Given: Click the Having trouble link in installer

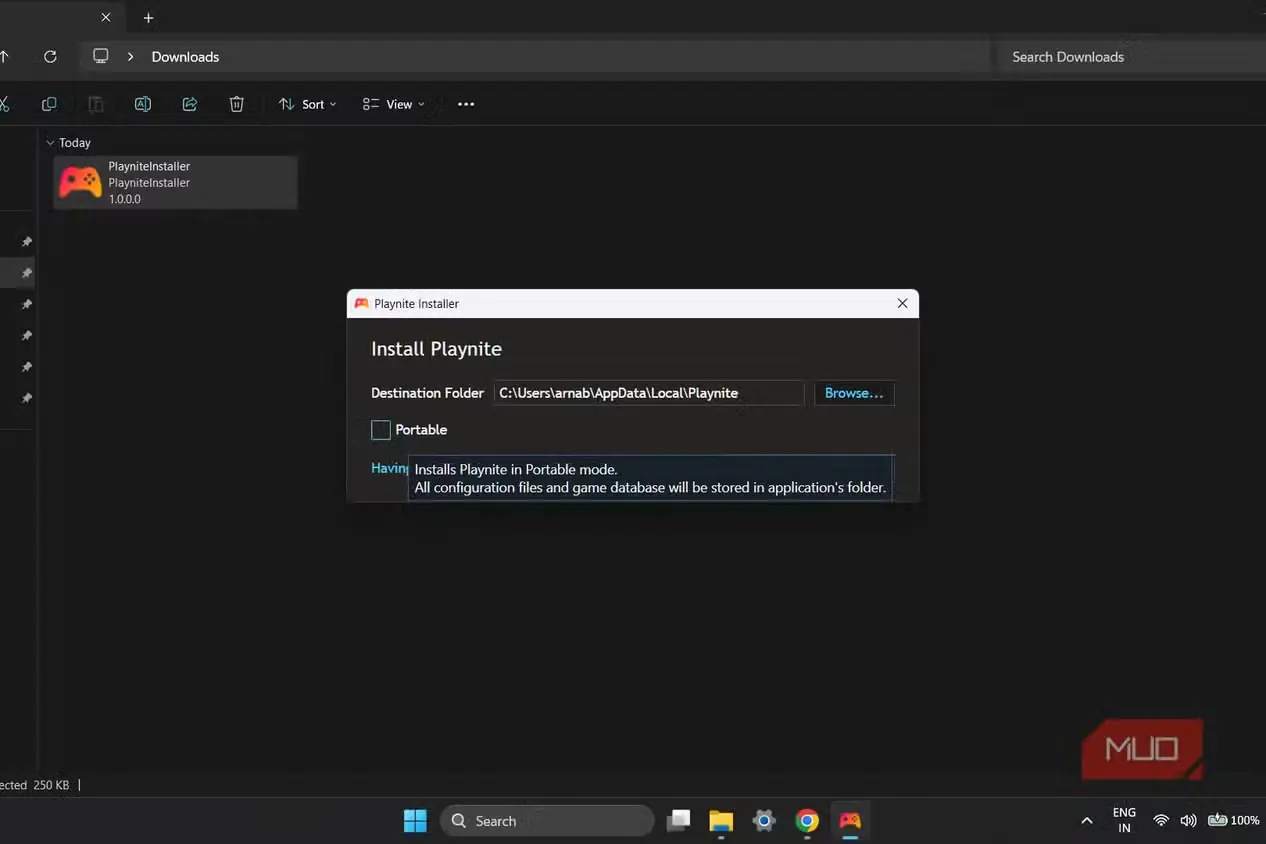Looking at the screenshot, I should [x=390, y=468].
